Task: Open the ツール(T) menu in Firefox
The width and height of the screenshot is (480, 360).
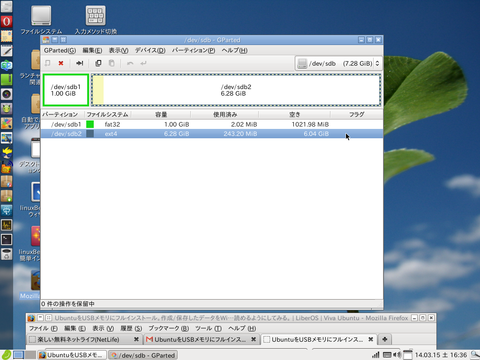Action: click(x=208, y=328)
